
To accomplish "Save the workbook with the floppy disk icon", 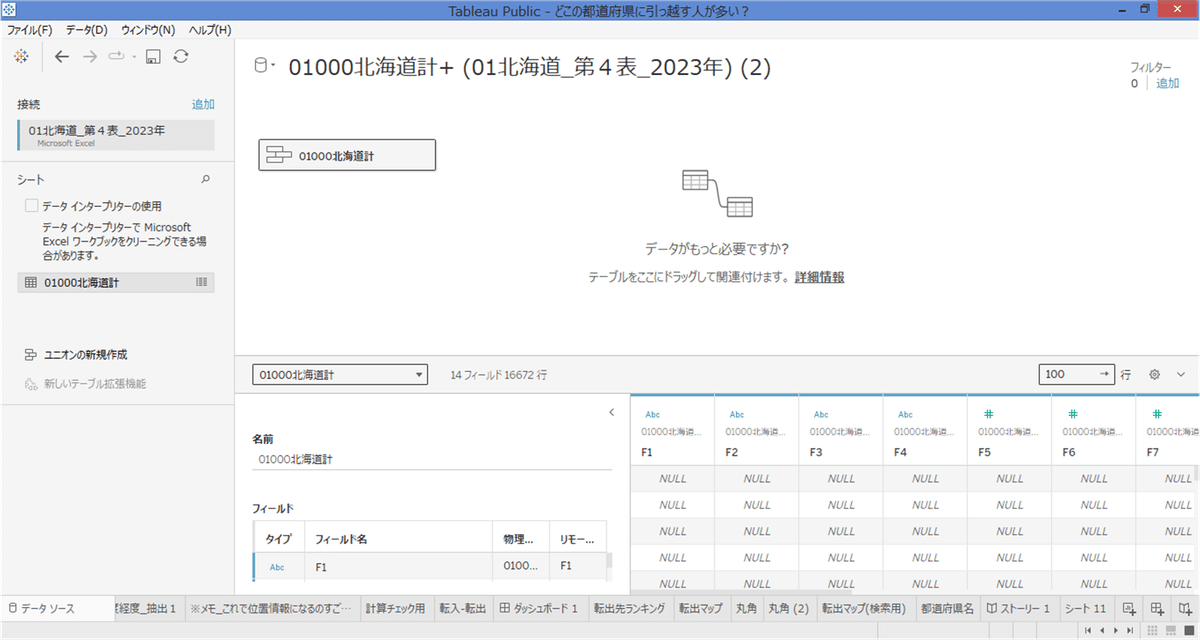I will 154,57.
